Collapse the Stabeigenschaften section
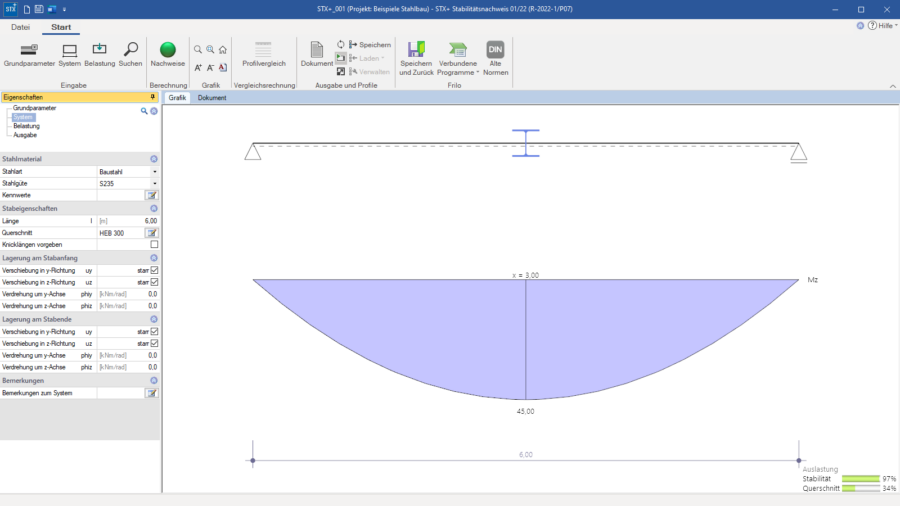 154,208
